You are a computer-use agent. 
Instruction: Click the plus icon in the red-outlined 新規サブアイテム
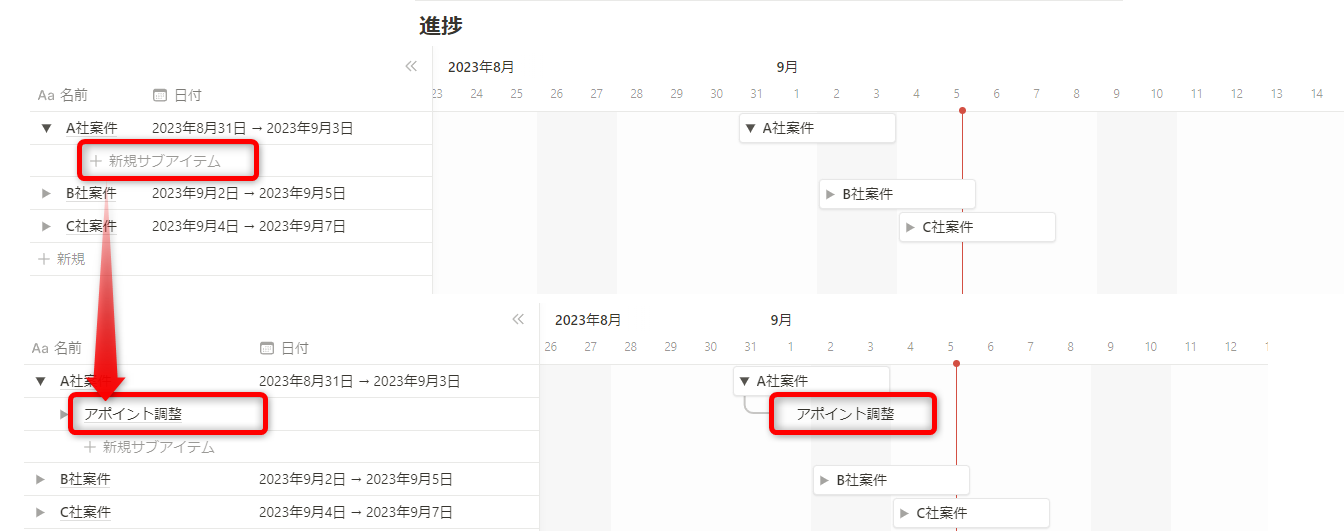96,160
